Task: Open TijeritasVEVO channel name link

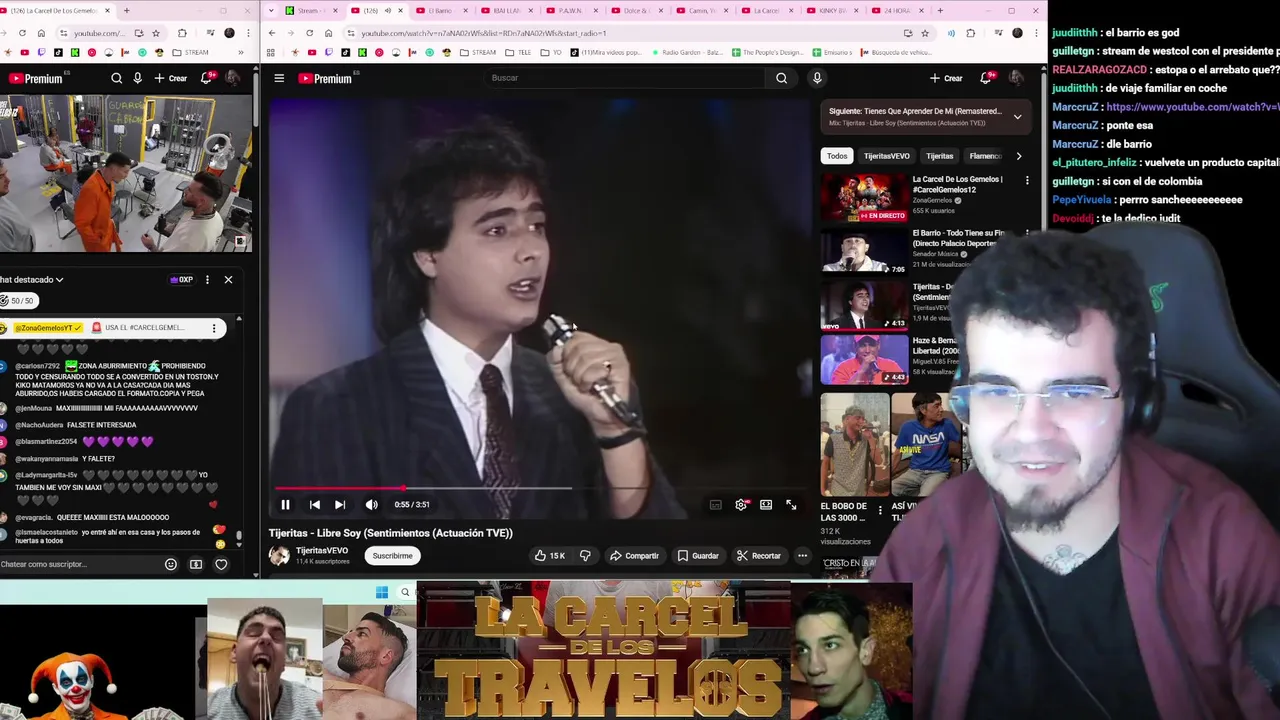Action: coord(322,550)
